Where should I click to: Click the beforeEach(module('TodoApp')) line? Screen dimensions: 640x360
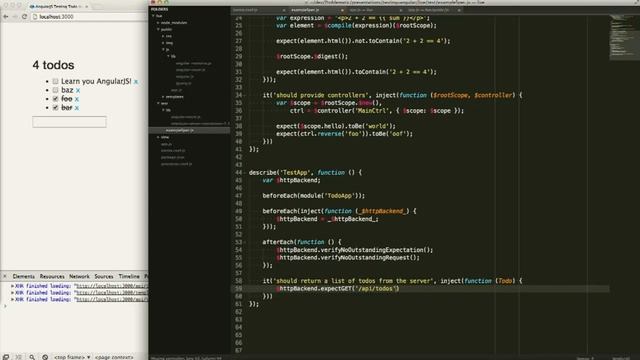pos(313,196)
